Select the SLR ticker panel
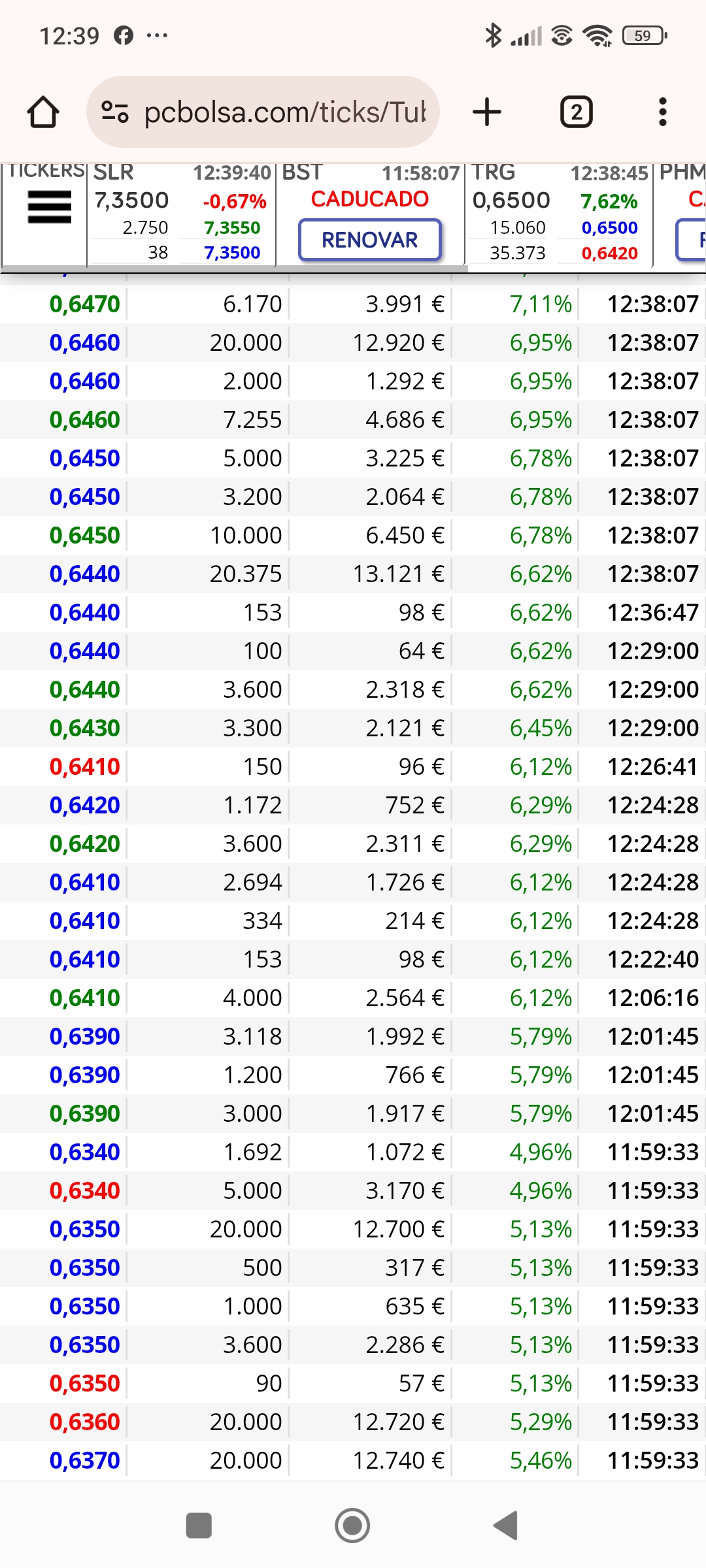The width and height of the screenshot is (706, 1568). tap(181, 213)
